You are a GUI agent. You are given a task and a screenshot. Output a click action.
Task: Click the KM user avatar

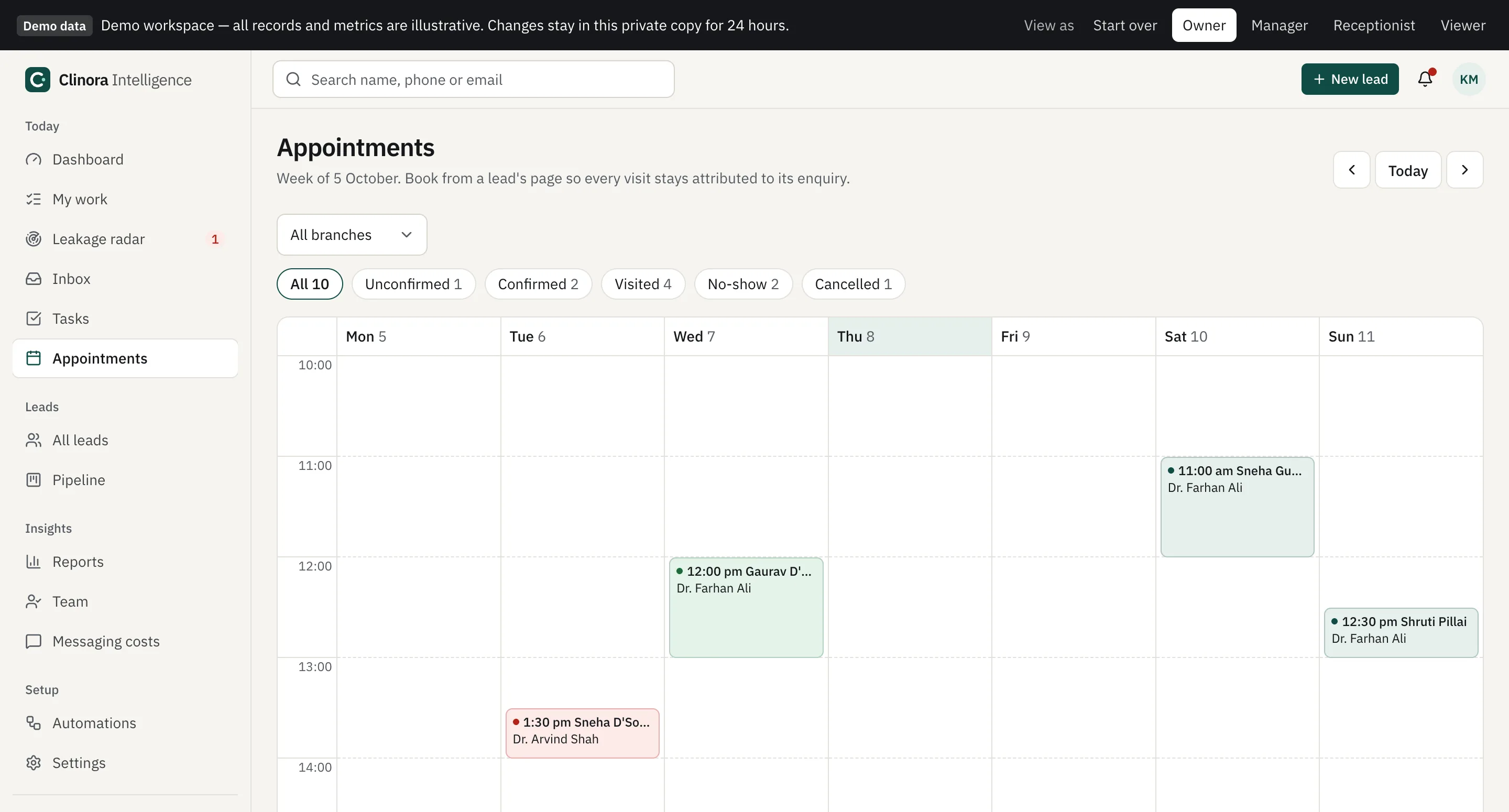point(1469,79)
